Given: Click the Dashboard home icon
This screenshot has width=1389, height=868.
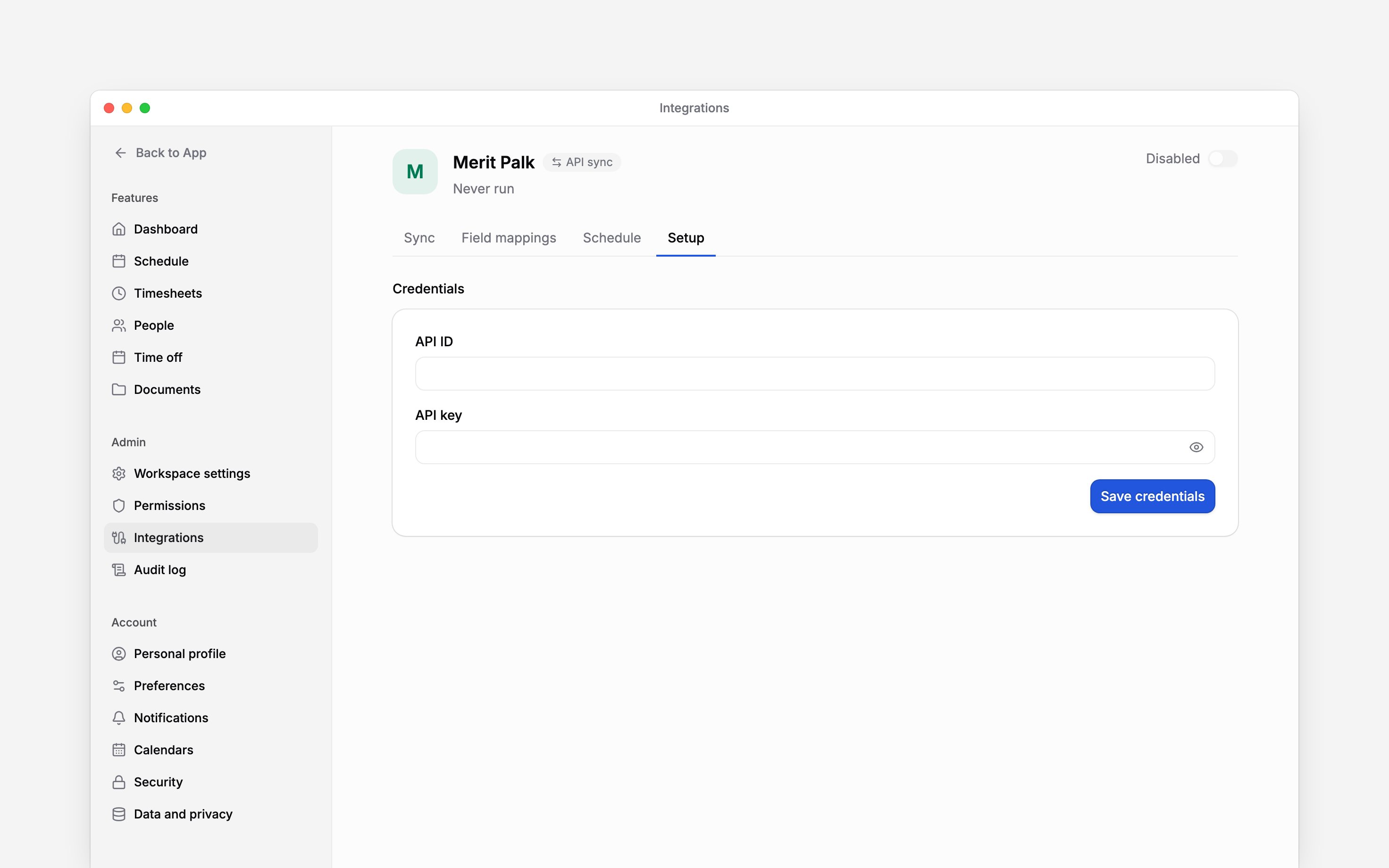Looking at the screenshot, I should pyautogui.click(x=119, y=229).
